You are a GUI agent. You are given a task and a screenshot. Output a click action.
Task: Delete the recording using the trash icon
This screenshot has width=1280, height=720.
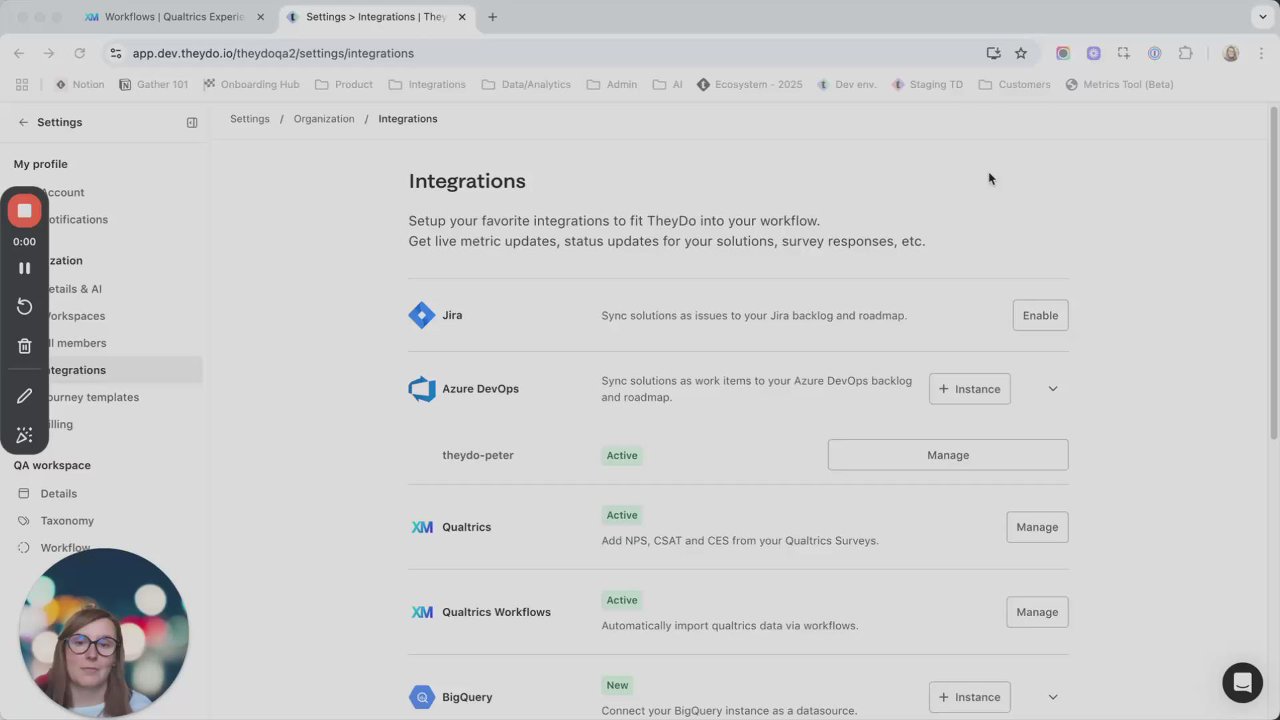point(24,346)
